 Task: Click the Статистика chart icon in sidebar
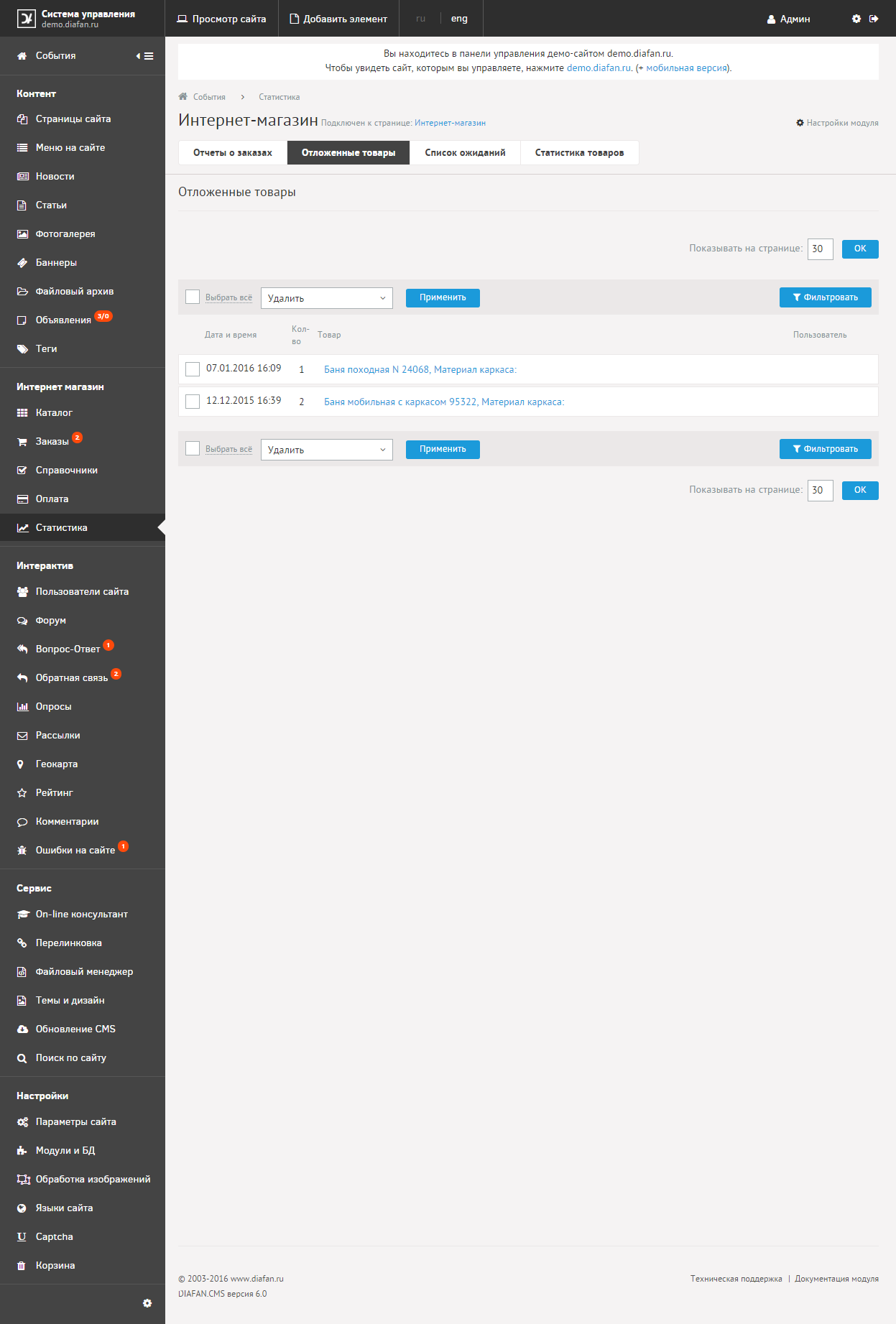coord(22,528)
